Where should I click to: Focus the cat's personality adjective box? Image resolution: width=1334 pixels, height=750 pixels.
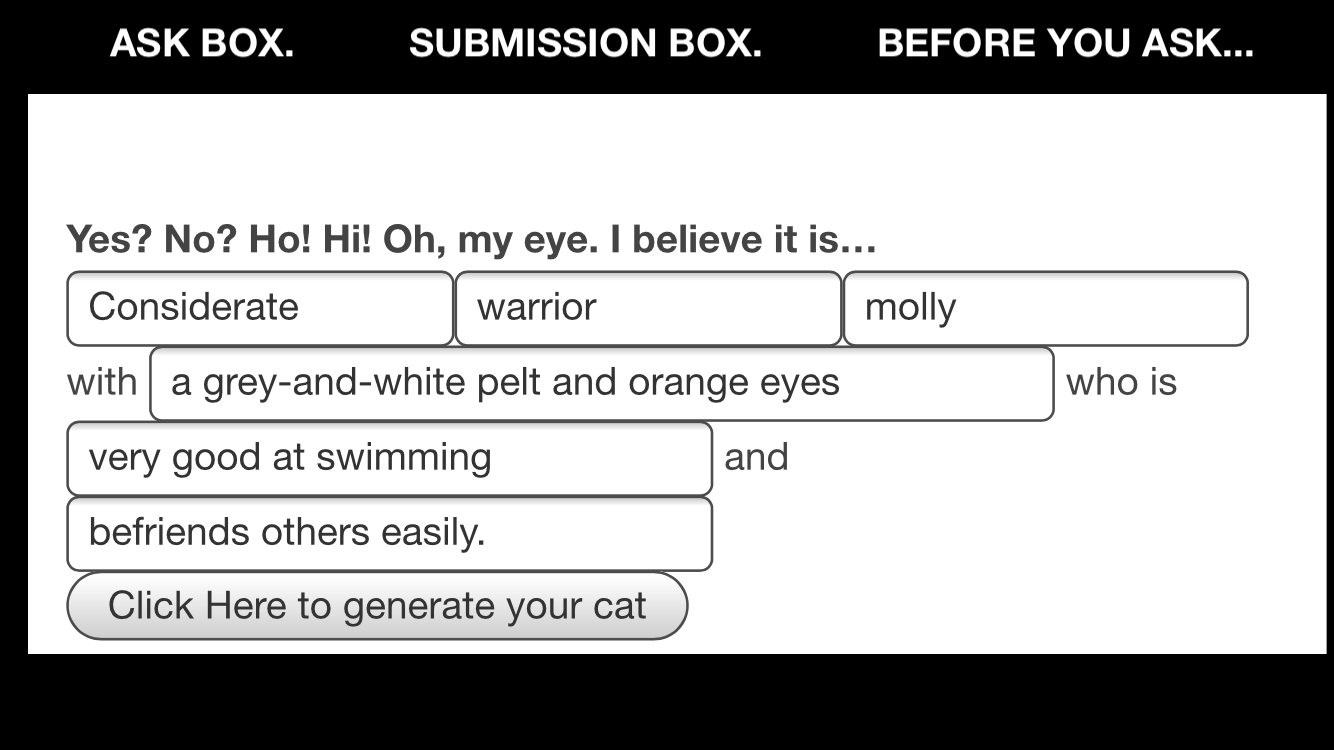pos(260,308)
